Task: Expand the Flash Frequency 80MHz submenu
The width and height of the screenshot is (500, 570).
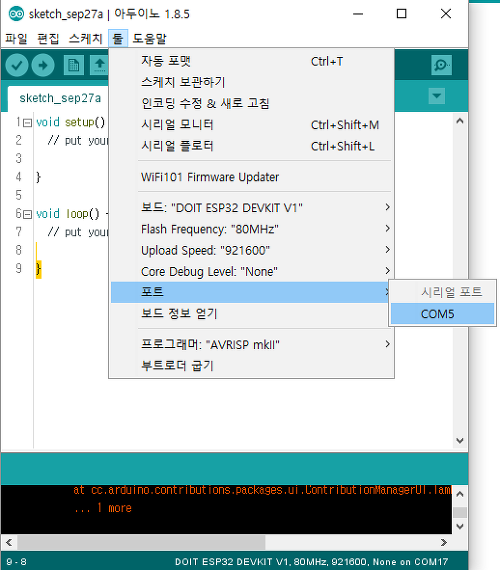Action: coord(252,229)
